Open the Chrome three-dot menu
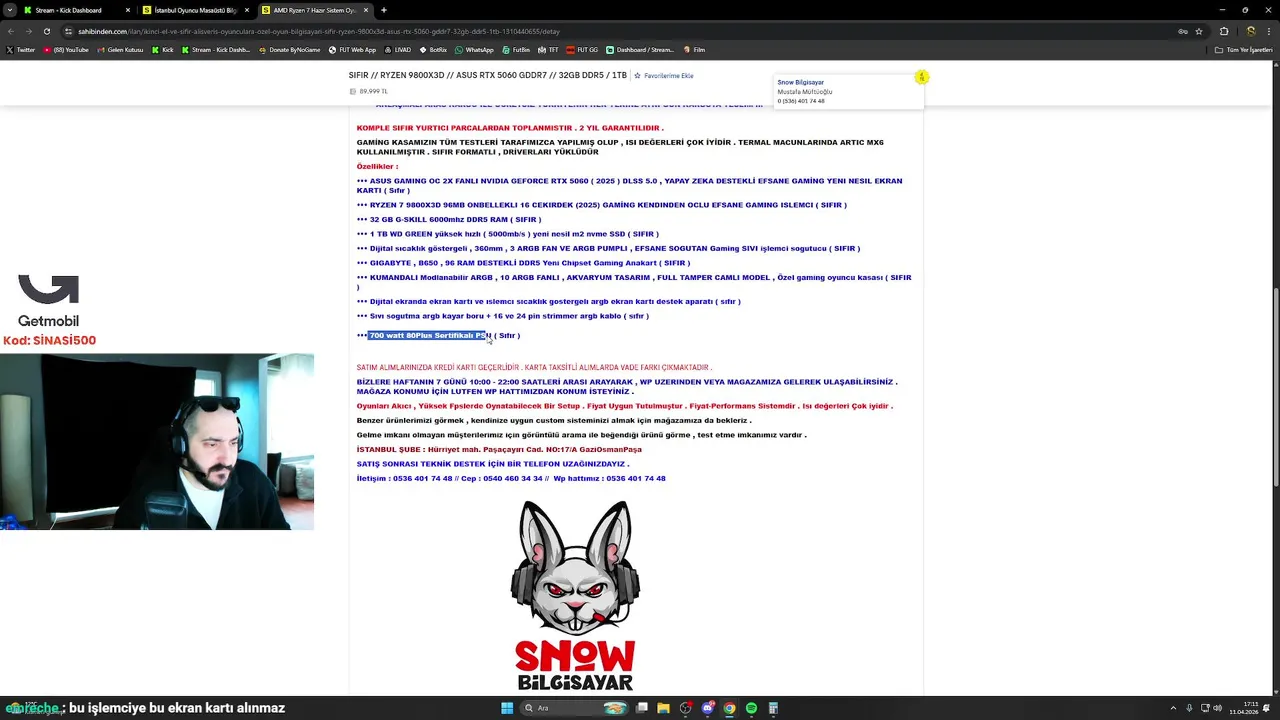The image size is (1280, 720). click(1269, 31)
